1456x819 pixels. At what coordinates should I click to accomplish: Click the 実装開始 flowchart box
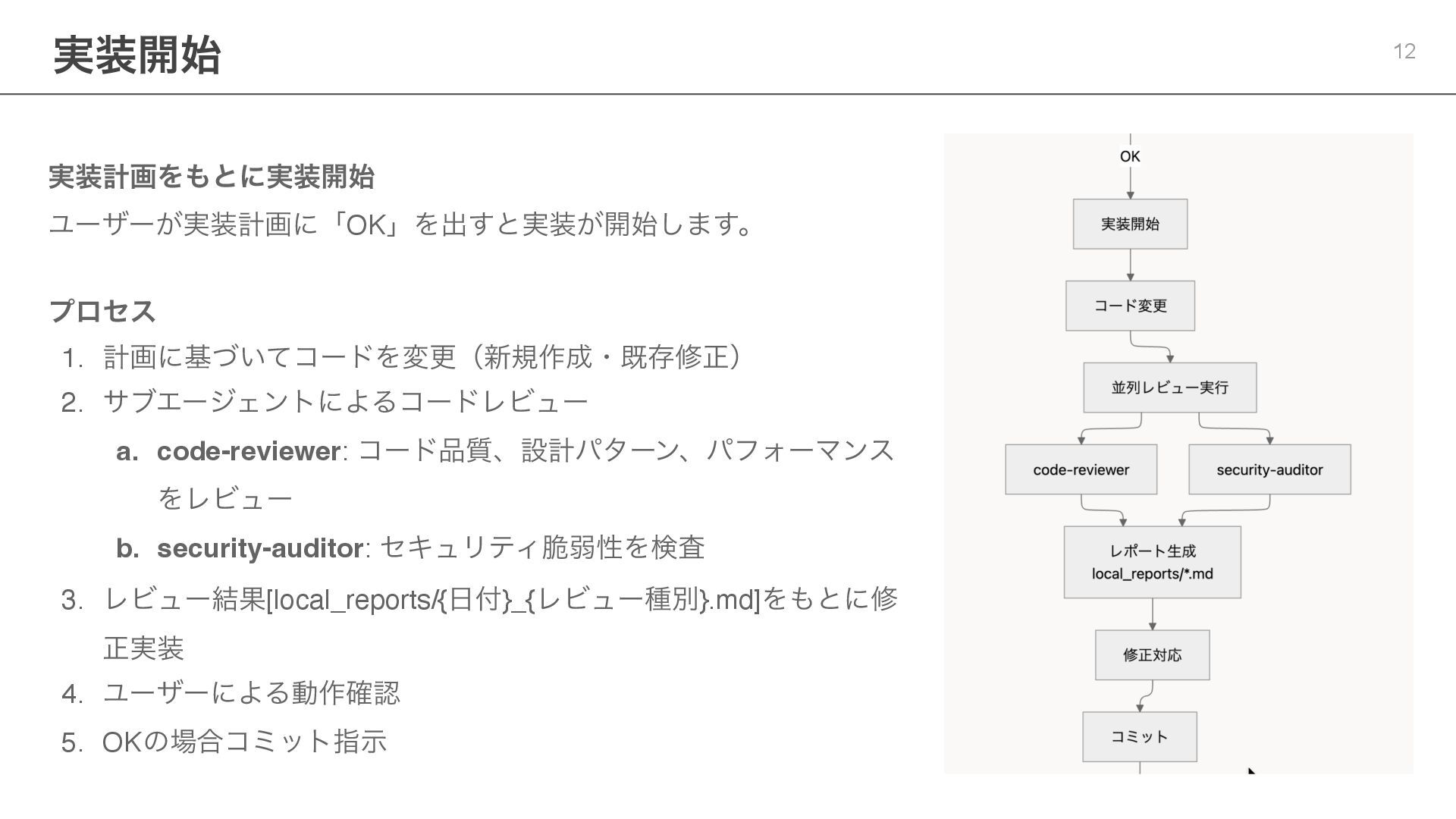coord(1130,224)
